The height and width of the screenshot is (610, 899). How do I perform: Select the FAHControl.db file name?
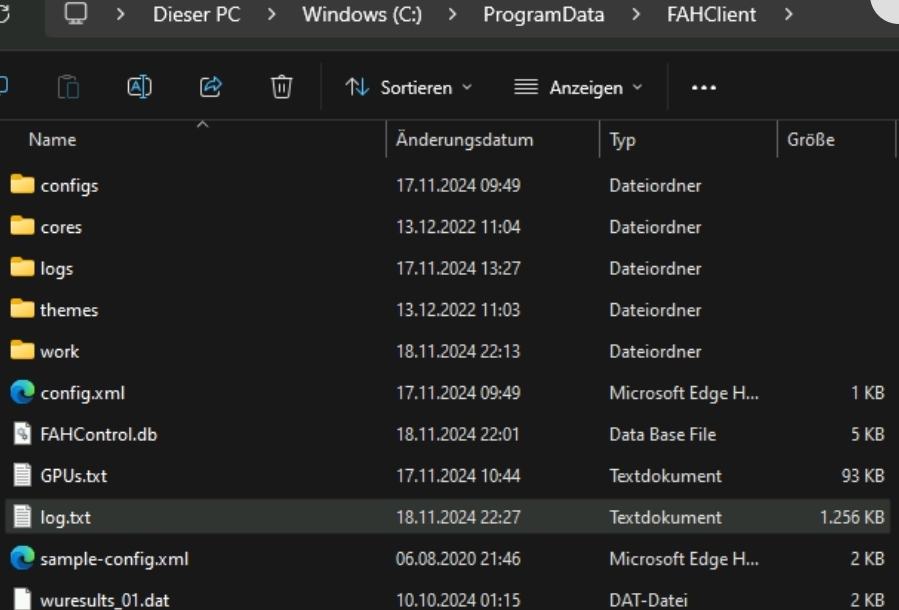99,434
